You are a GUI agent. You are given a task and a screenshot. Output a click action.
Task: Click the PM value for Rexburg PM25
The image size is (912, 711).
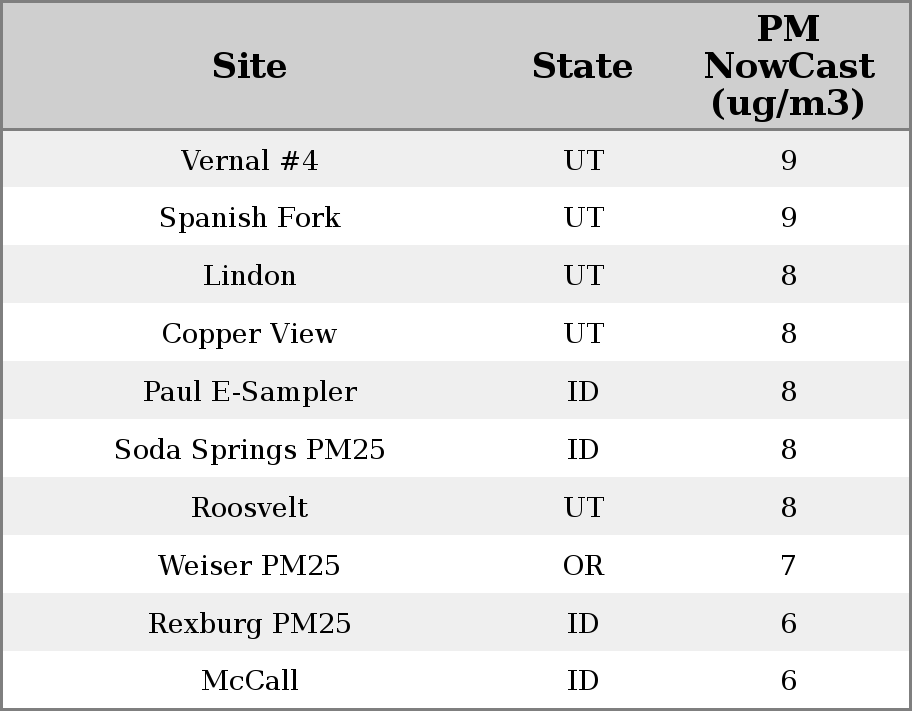click(788, 624)
